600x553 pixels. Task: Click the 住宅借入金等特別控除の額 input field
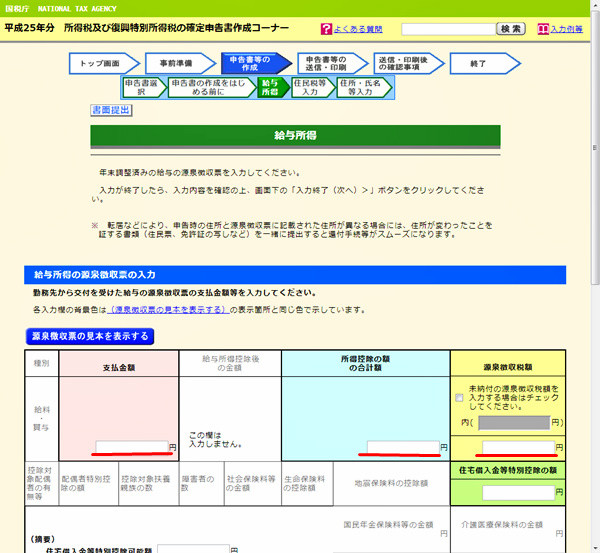click(x=518, y=493)
